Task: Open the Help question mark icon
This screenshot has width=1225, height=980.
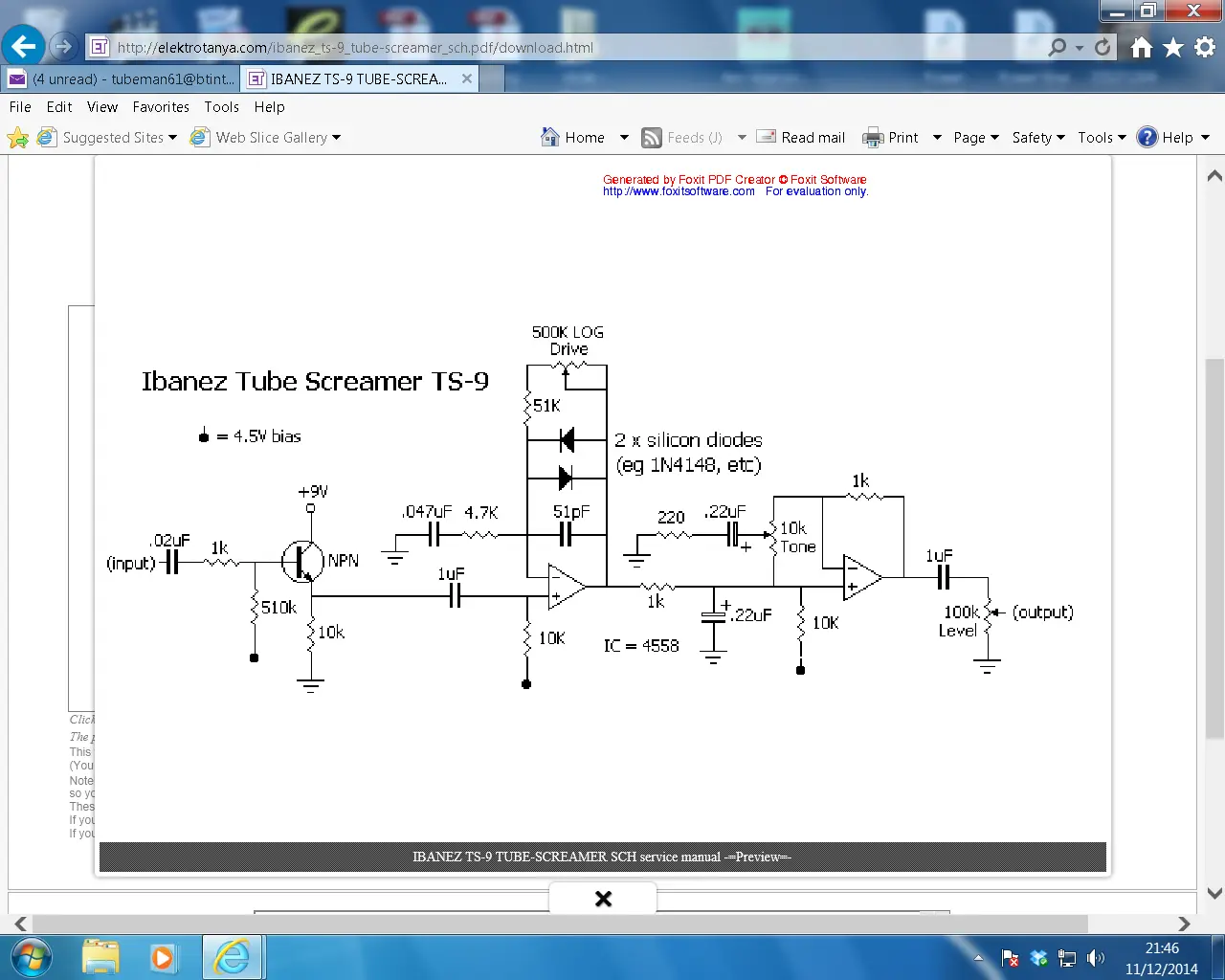Action: point(1147,137)
